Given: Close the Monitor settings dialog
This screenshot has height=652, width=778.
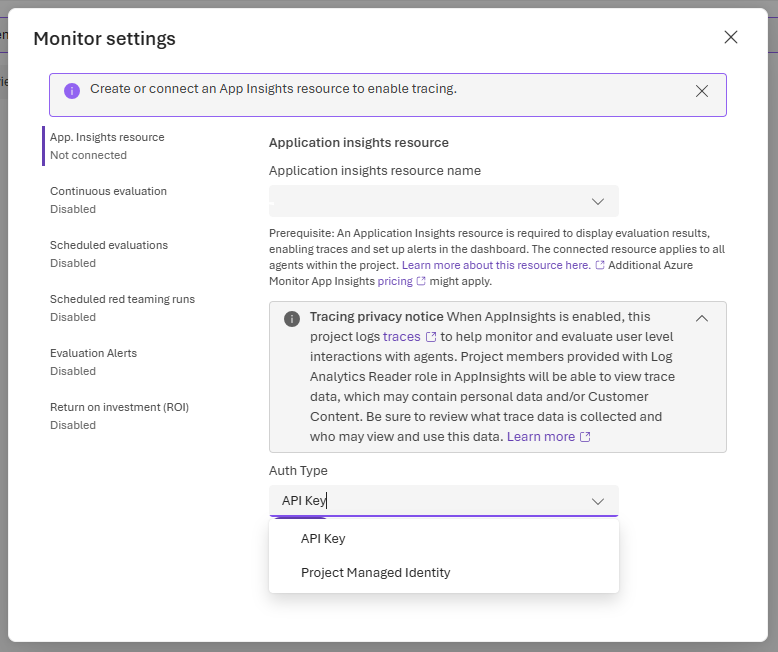Looking at the screenshot, I should pyautogui.click(x=730, y=37).
